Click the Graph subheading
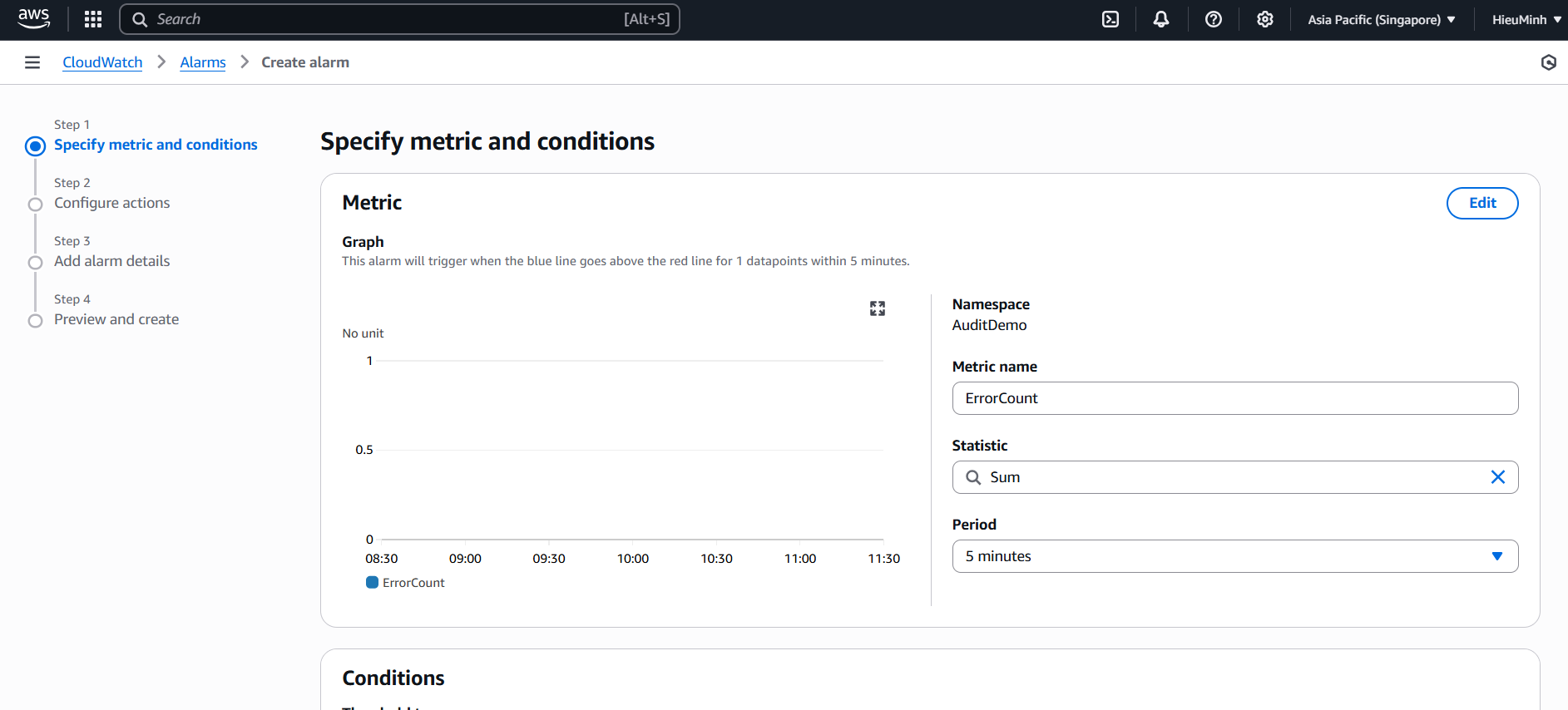The image size is (1568, 710). point(363,242)
